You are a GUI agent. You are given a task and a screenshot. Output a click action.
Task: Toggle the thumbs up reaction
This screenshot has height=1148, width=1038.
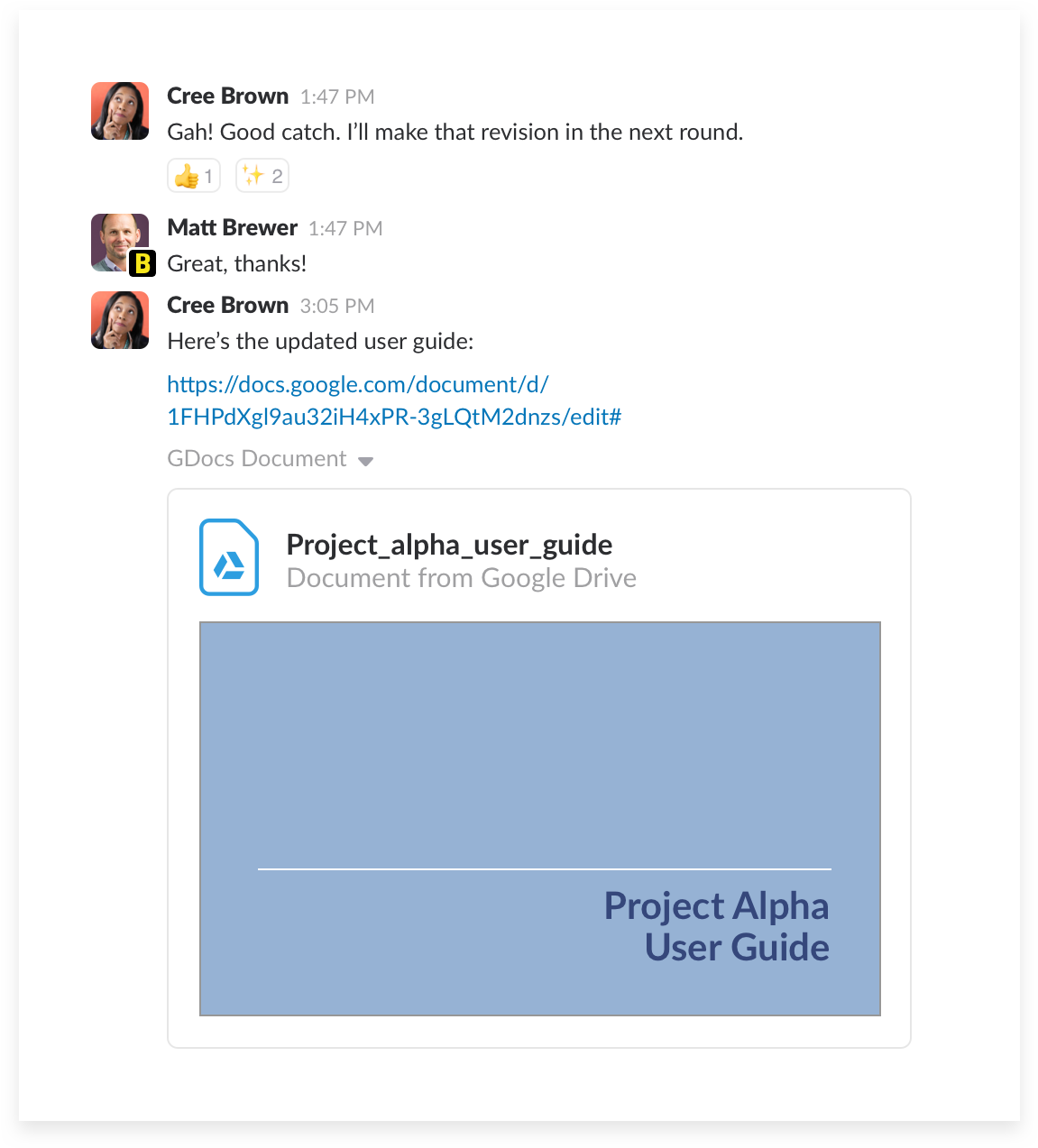tap(194, 176)
